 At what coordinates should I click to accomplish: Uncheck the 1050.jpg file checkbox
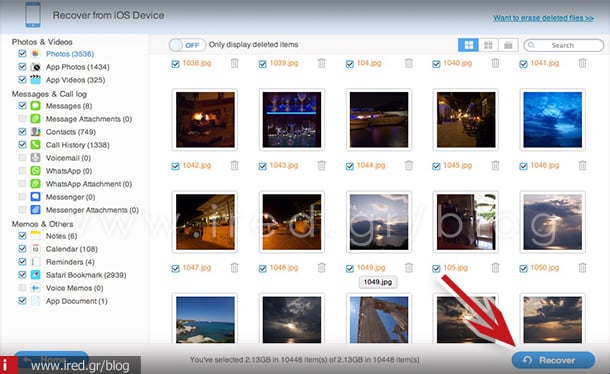point(523,269)
